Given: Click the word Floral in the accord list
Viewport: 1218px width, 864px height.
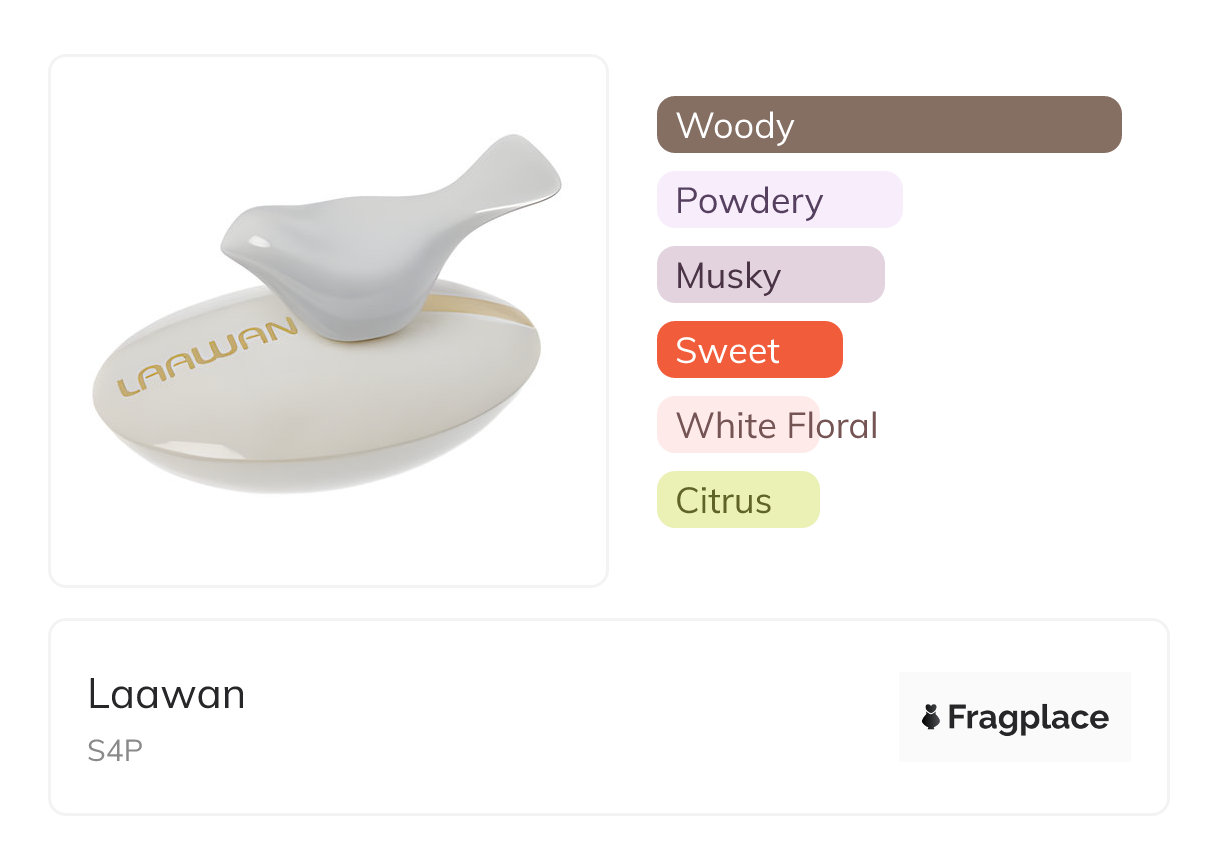Looking at the screenshot, I should click(x=832, y=425).
